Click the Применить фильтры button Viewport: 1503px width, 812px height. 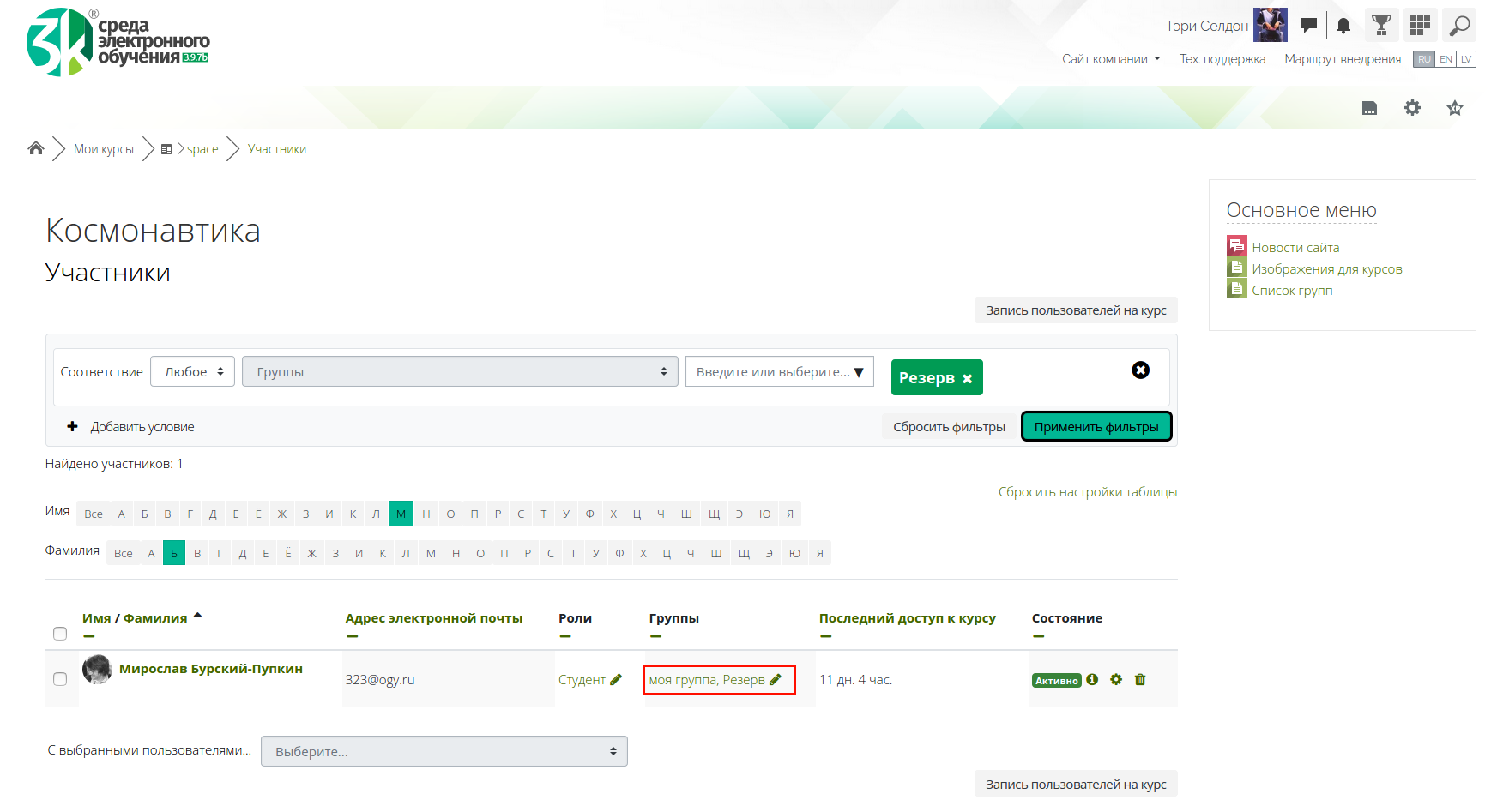1096,426
